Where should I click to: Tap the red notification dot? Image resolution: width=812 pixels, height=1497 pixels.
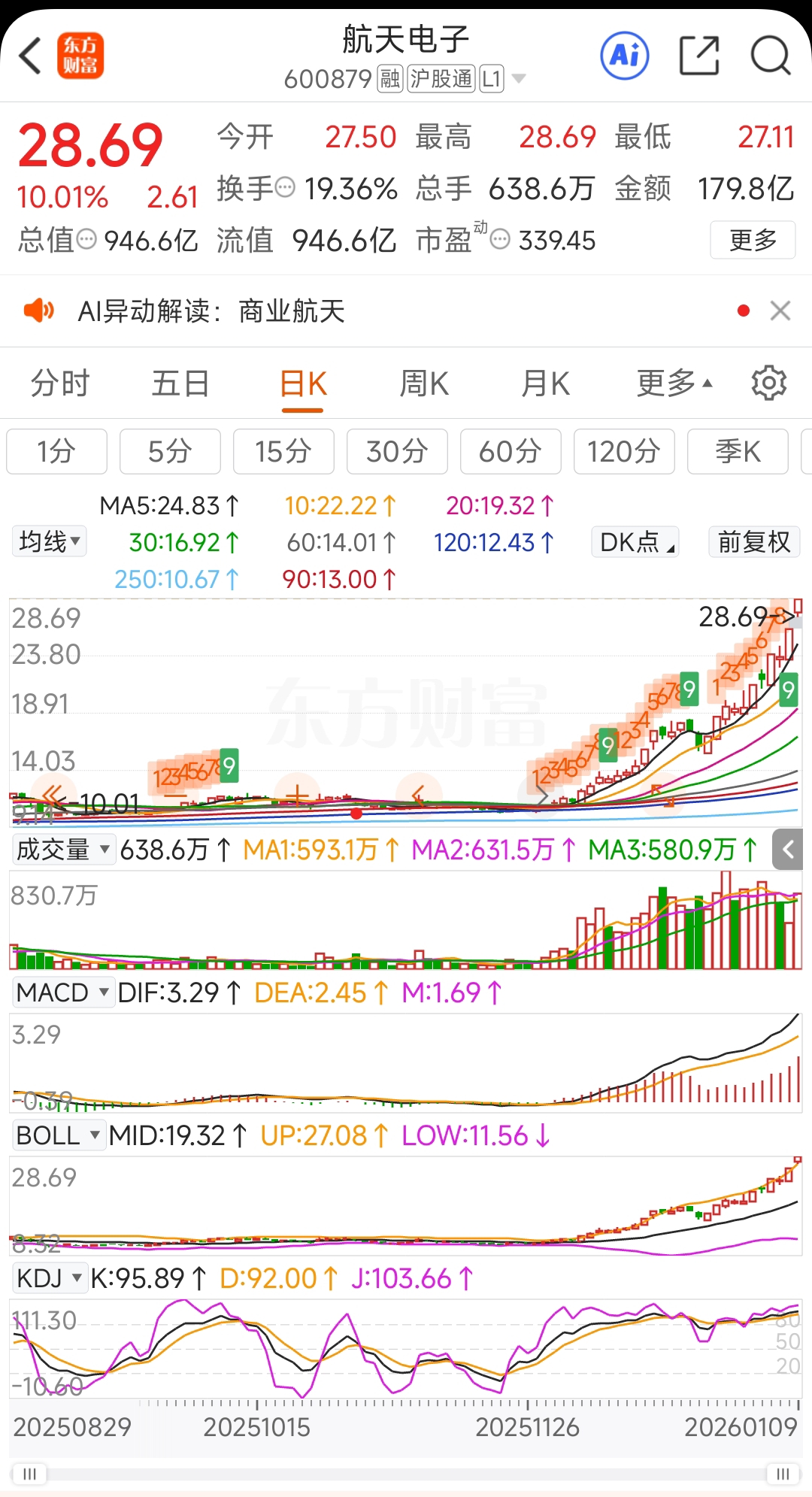[744, 311]
